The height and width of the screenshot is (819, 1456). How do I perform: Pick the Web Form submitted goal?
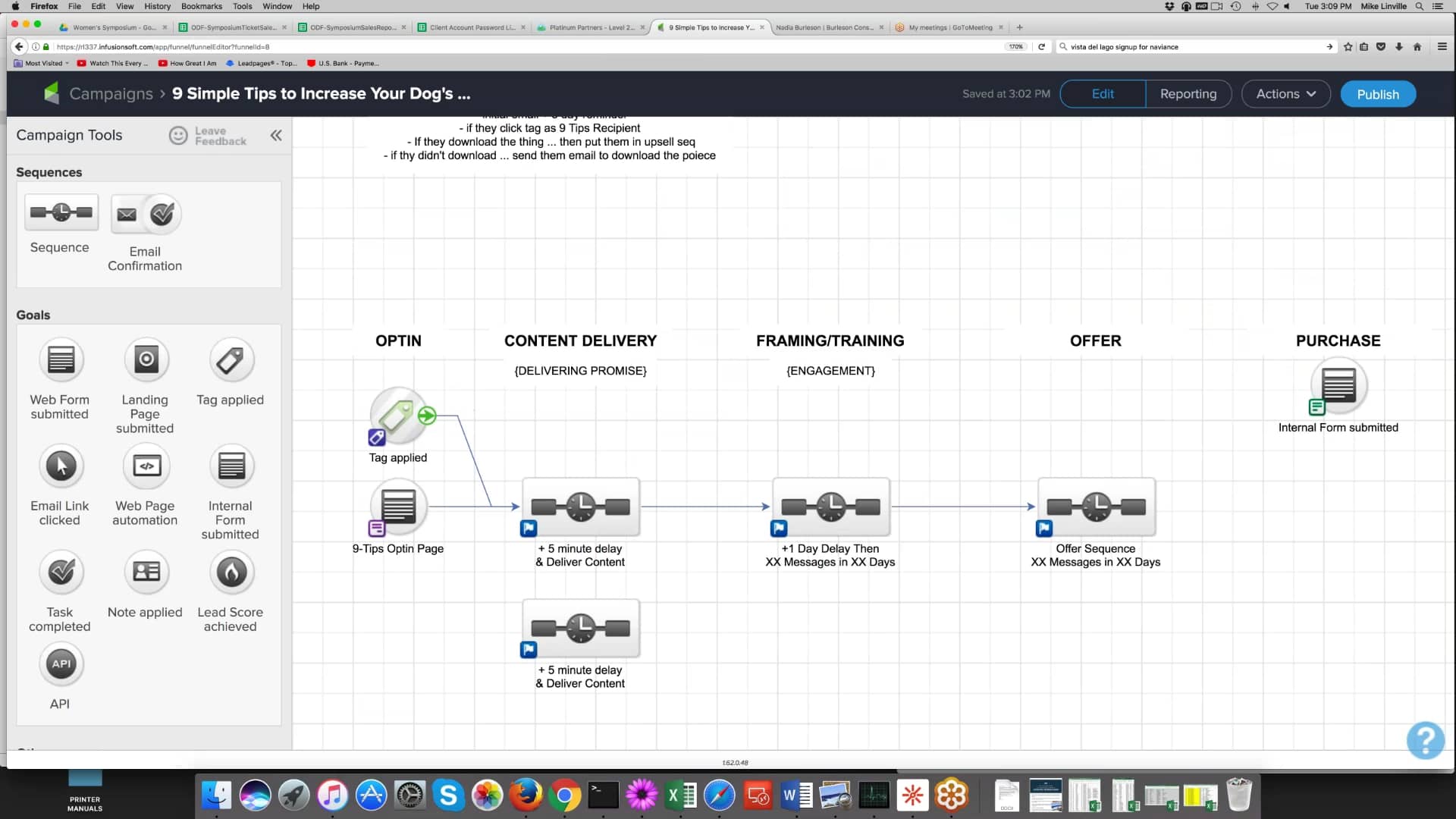(61, 359)
